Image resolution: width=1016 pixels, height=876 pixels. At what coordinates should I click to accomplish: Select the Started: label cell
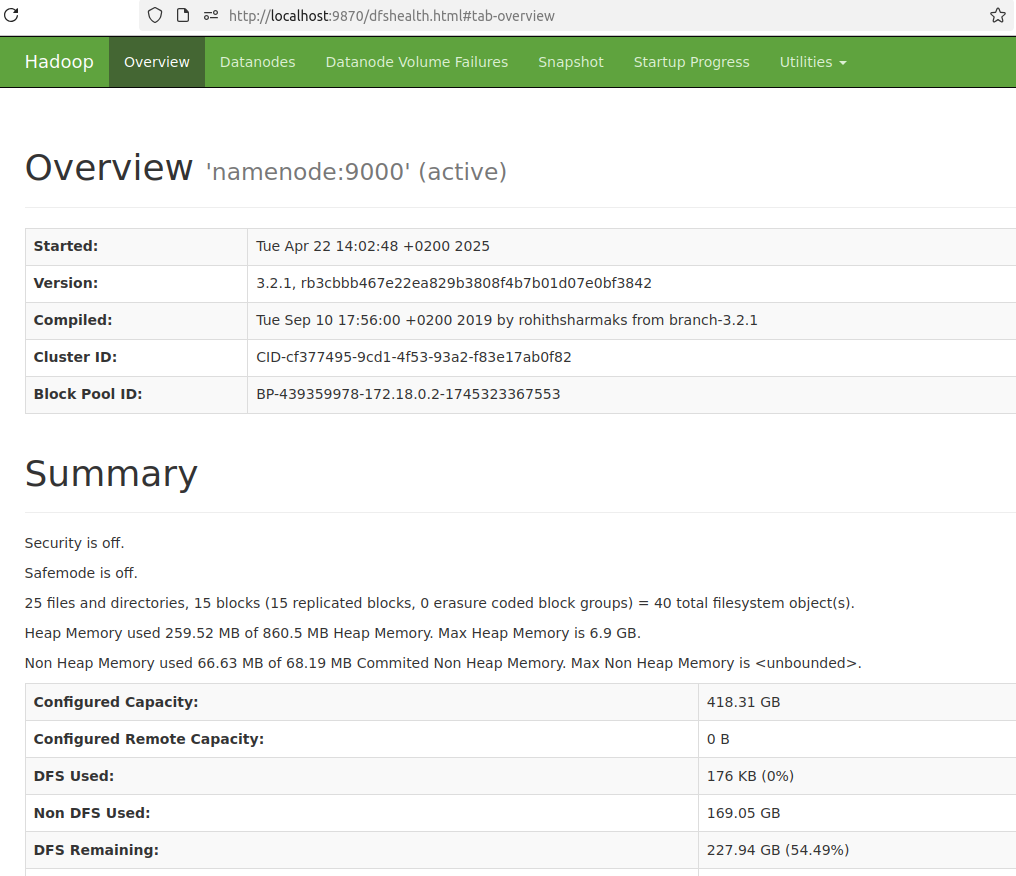pyautogui.click(x=136, y=246)
